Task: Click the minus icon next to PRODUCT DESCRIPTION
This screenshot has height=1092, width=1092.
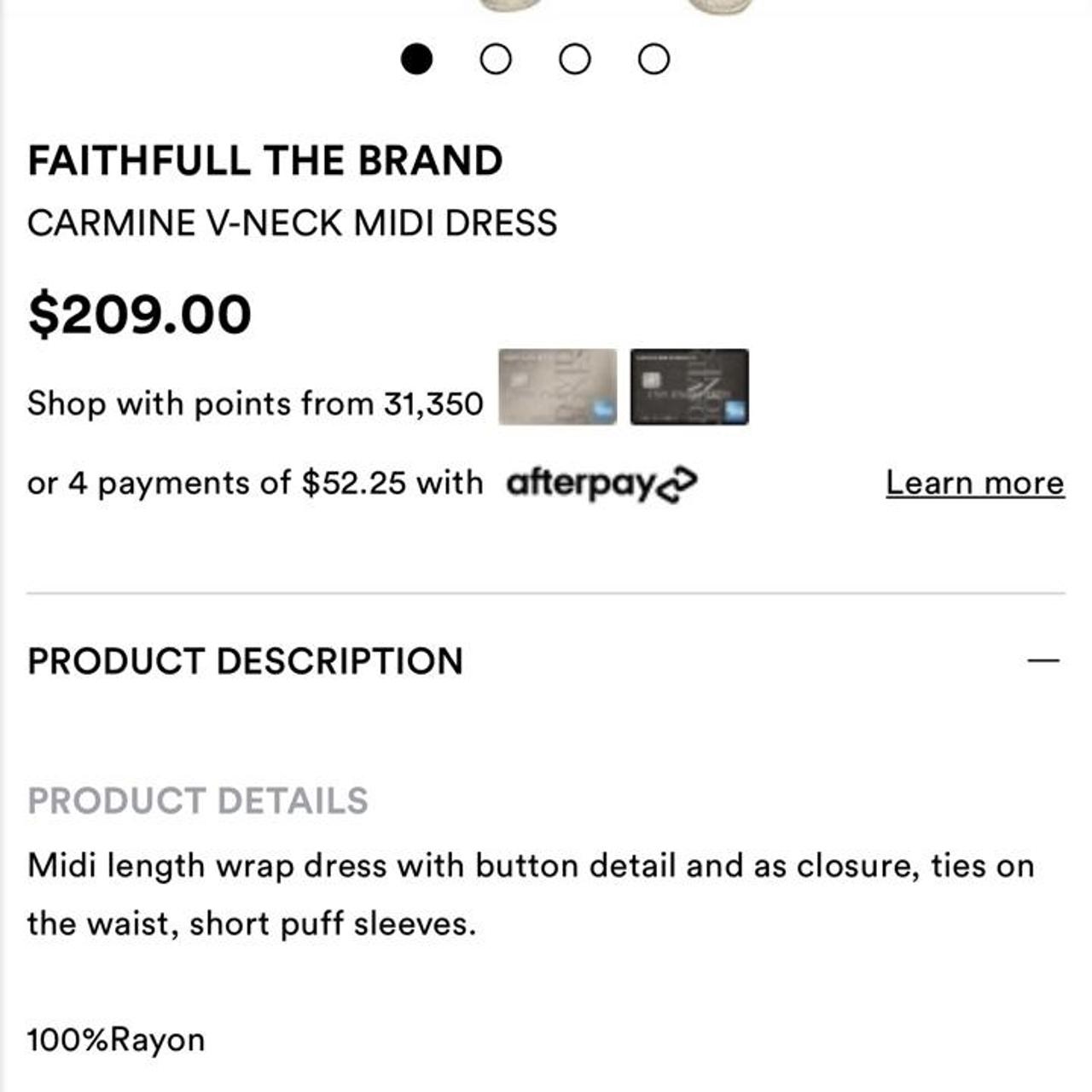Action: click(x=1043, y=661)
